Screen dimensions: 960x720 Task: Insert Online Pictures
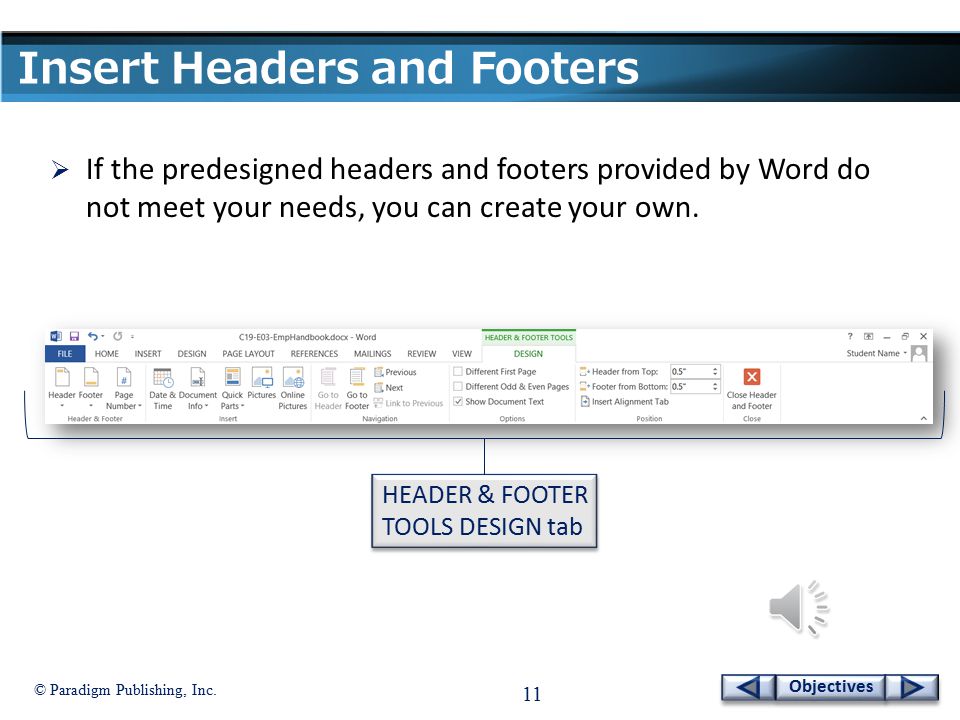tap(293, 388)
